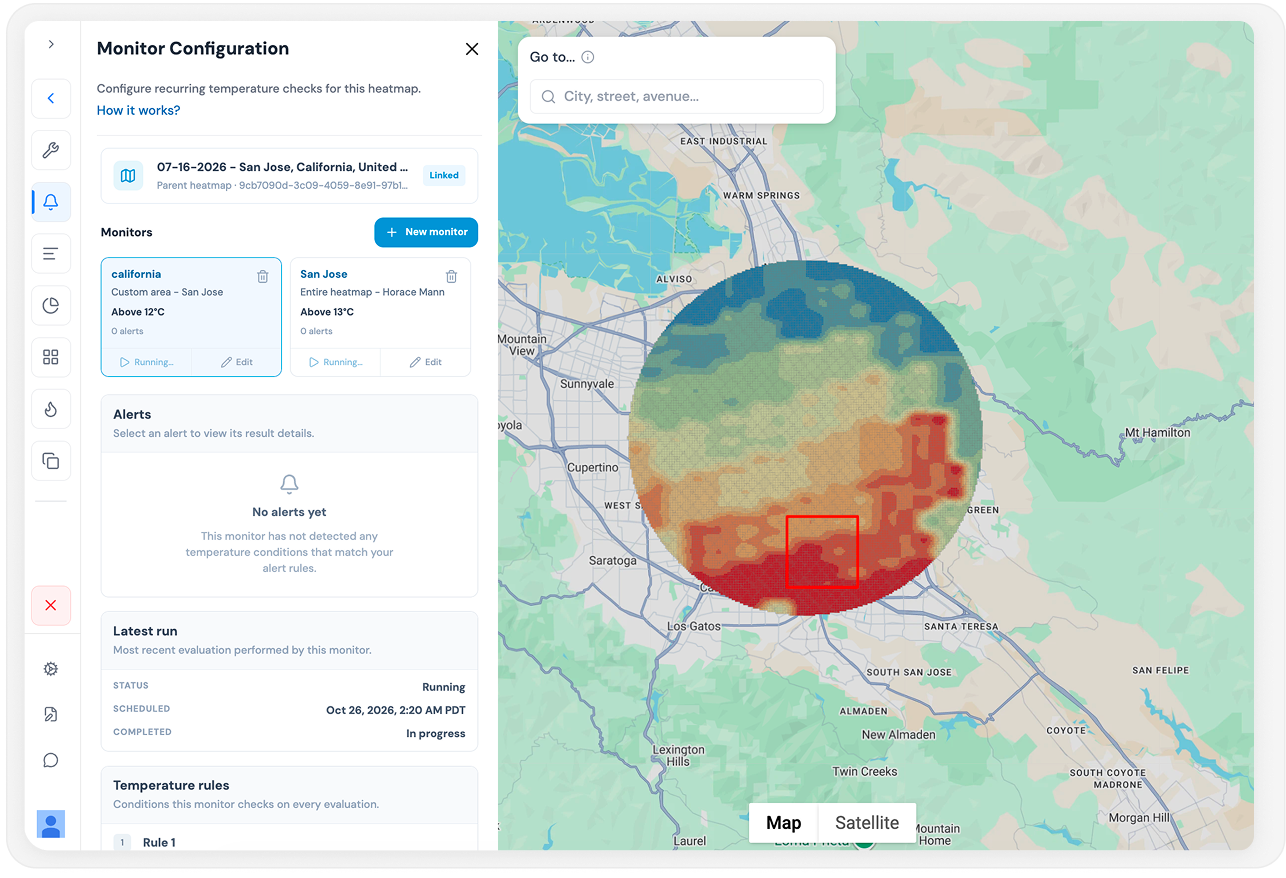The image size is (1286, 878).
Task: Open the pie chart sidebar icon
Action: 51,306
